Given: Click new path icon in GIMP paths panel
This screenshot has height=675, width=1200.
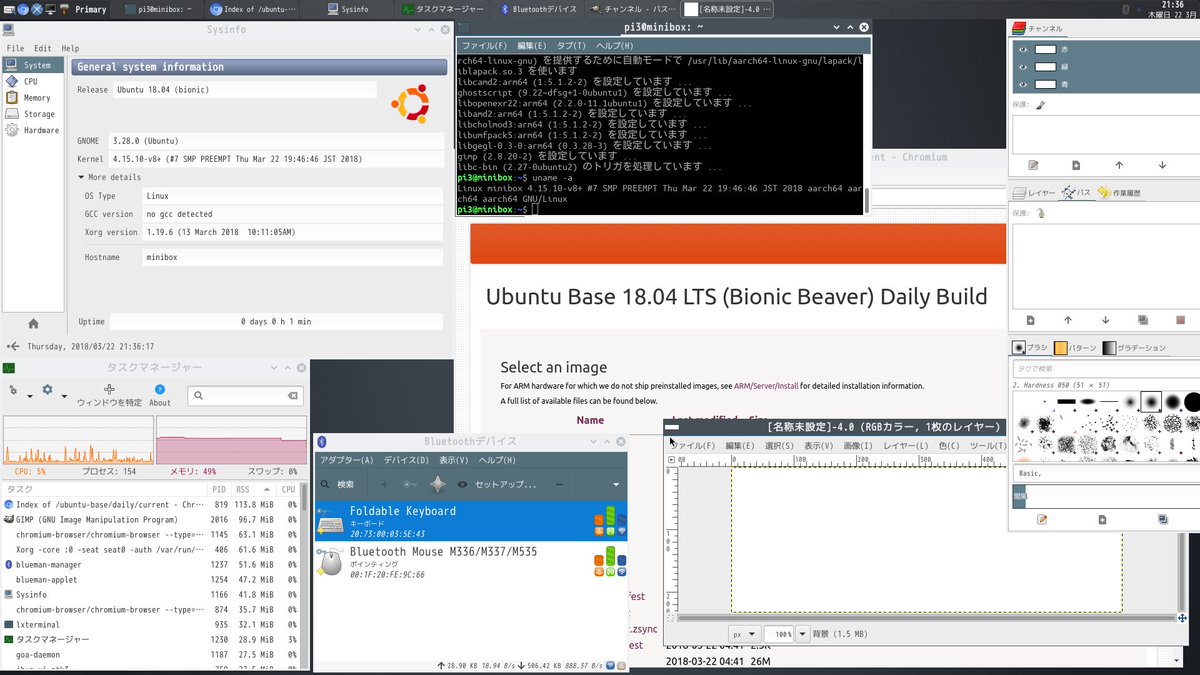Looking at the screenshot, I should 1030,320.
